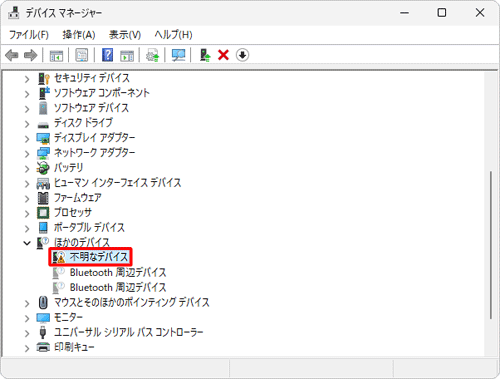Click the ソフトウェア コンポーネント category icon
500x379 pixels.
44,93
